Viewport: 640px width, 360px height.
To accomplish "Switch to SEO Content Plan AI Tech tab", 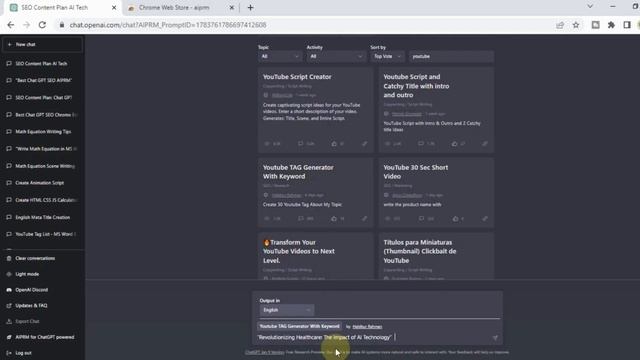I will (63, 8).
